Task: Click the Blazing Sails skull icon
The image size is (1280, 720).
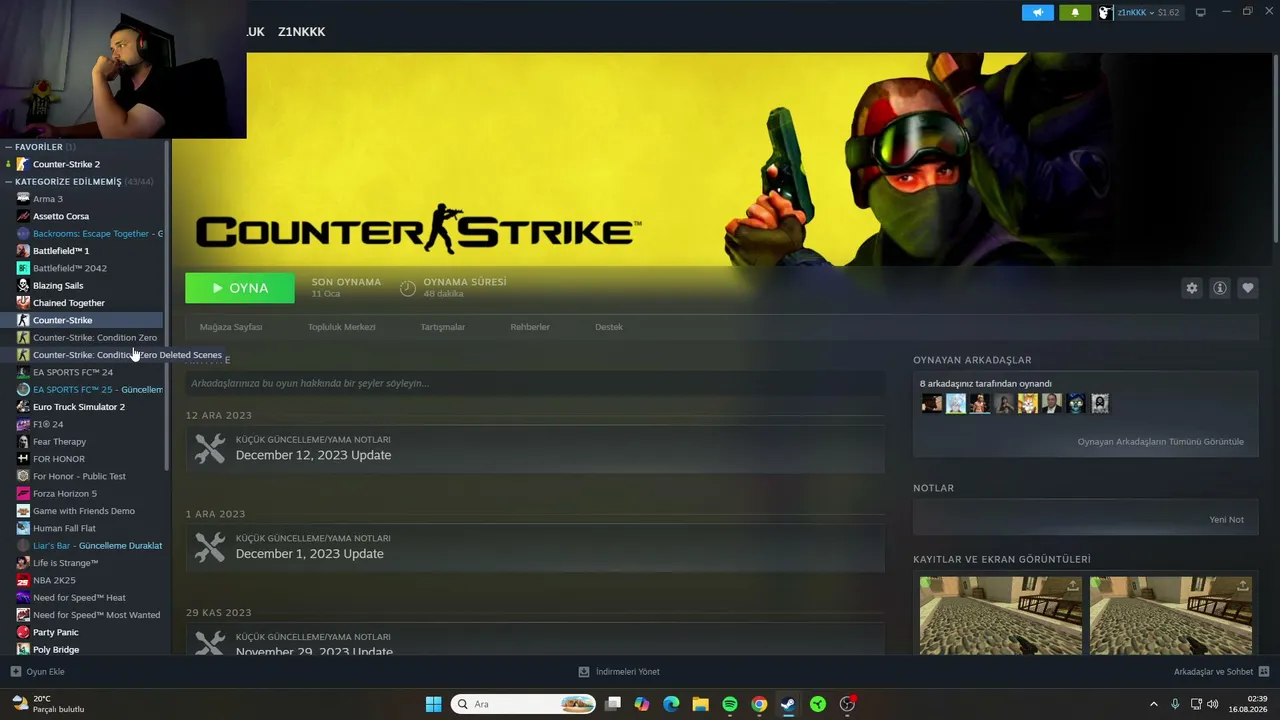Action: click(x=23, y=286)
